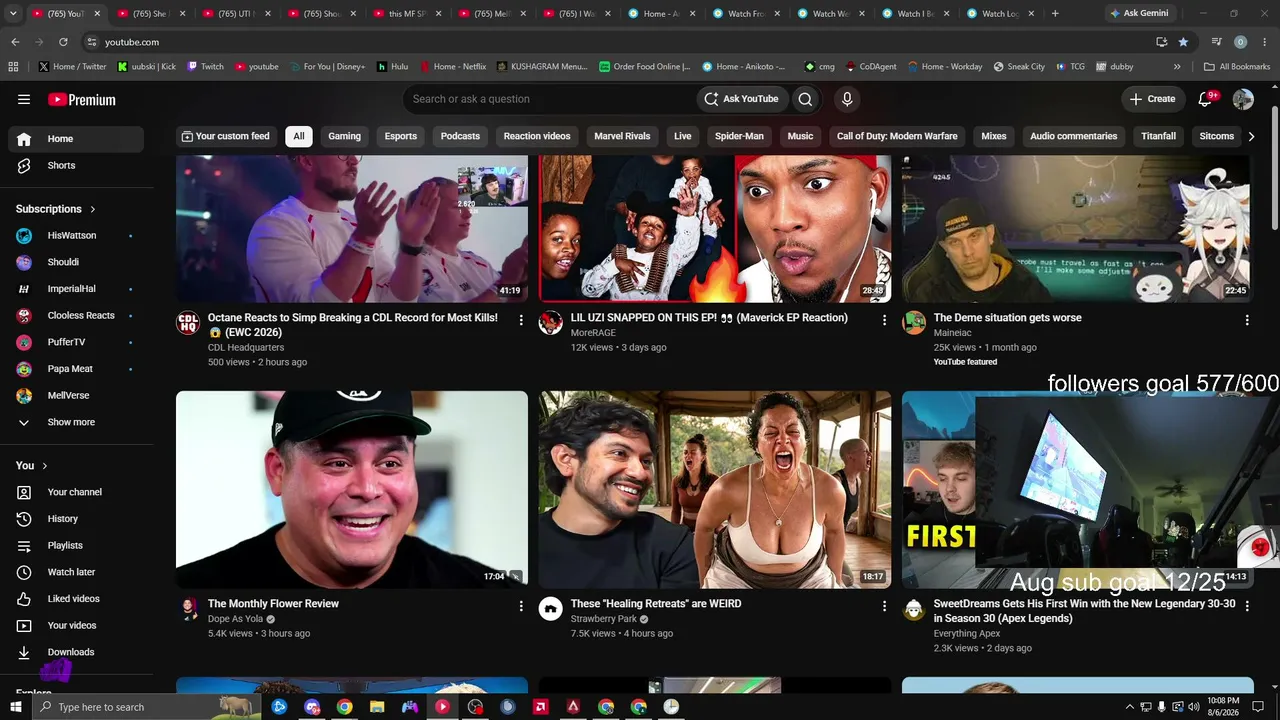Open options for Healing Retreats video

point(884,606)
